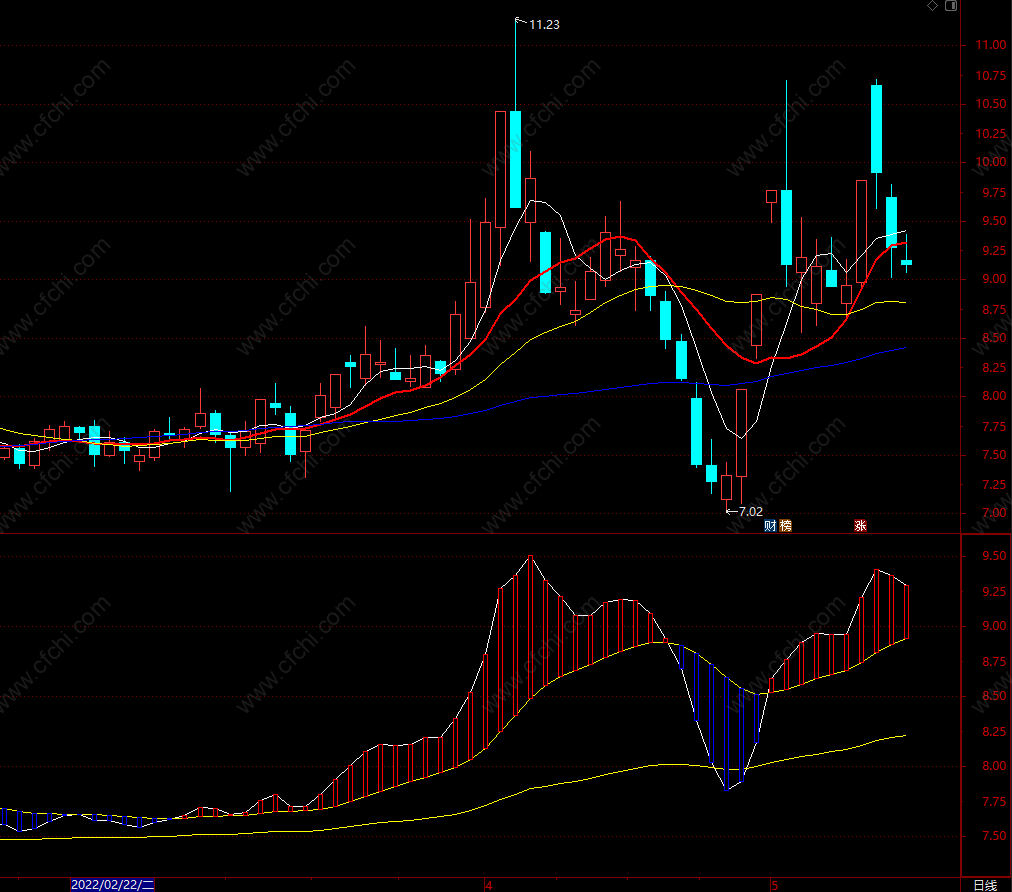
Task: Click the 日线 period label
Action: coord(986,885)
